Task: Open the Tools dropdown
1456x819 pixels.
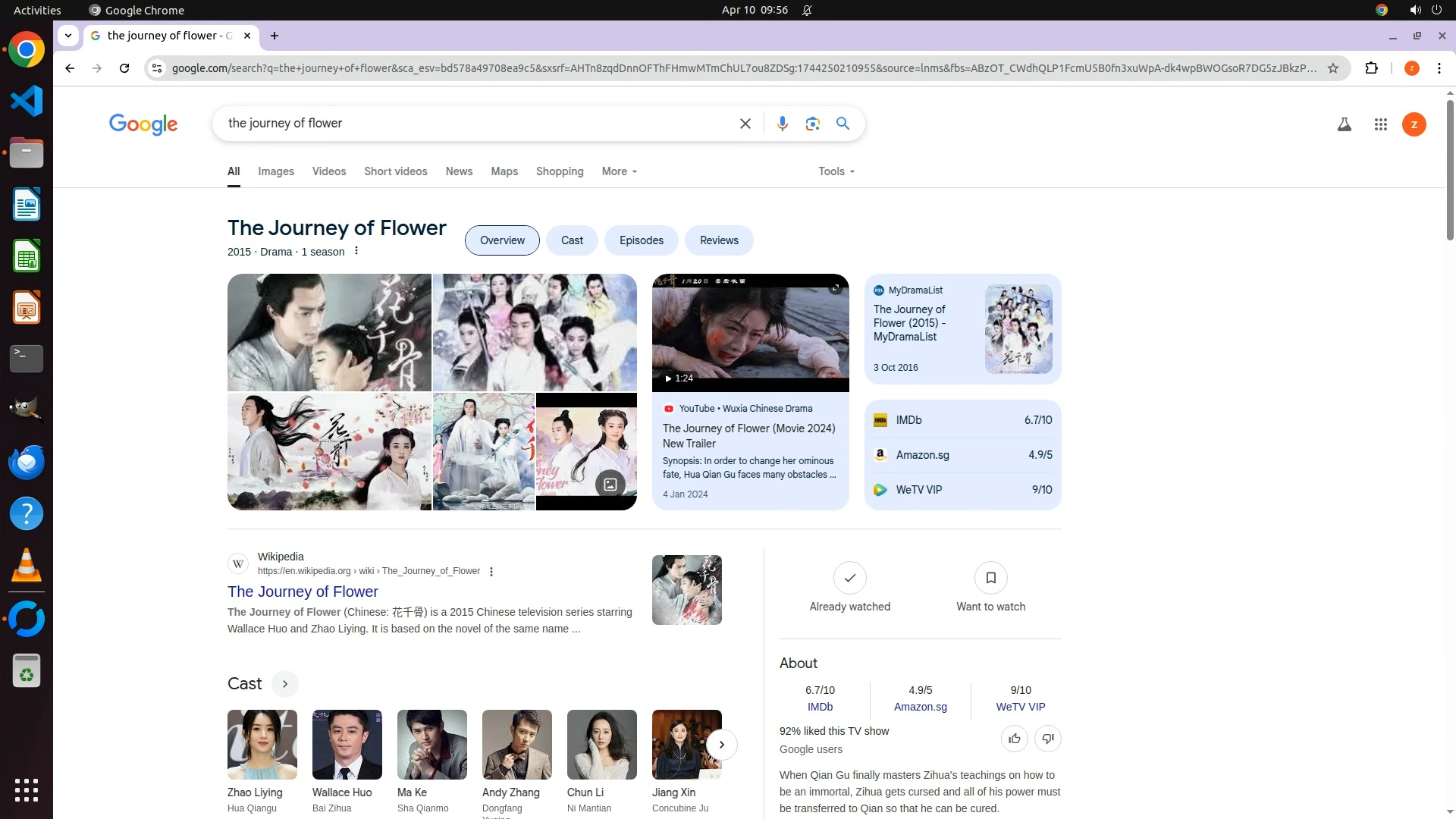Action: tap(836, 171)
